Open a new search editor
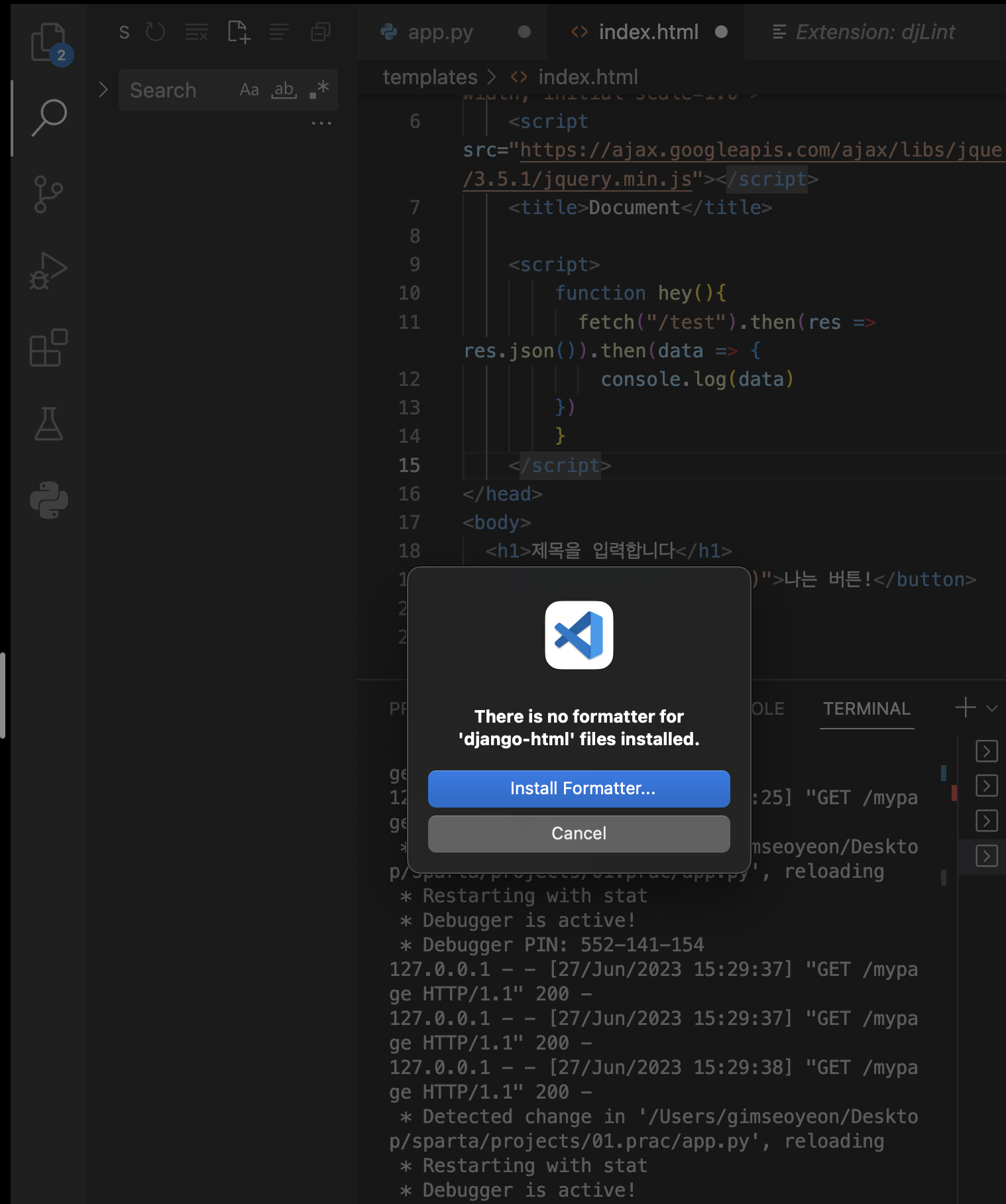Screen dimensions: 1006x1204 [239, 31]
